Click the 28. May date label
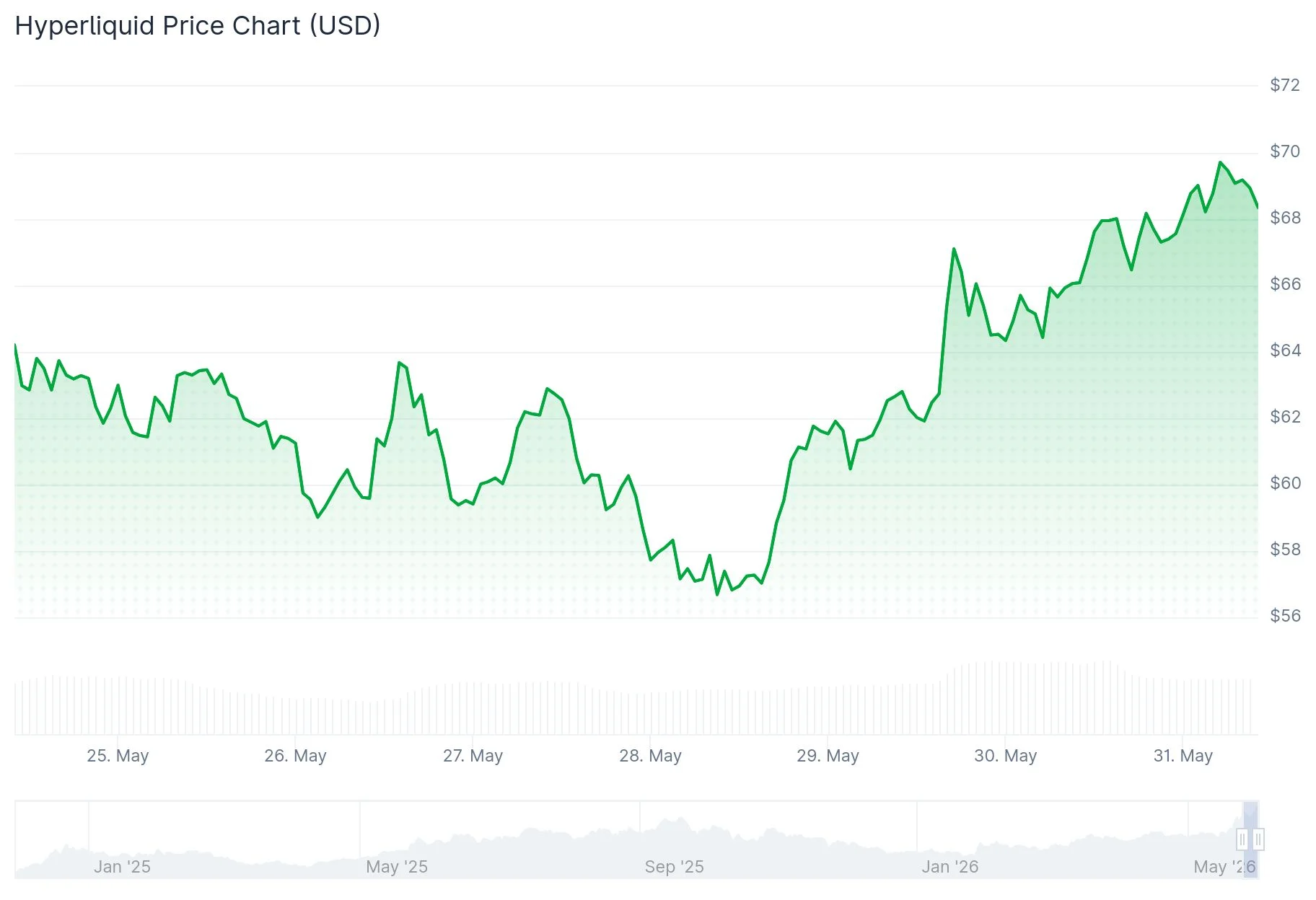The width and height of the screenshot is (1316, 900). point(650,756)
